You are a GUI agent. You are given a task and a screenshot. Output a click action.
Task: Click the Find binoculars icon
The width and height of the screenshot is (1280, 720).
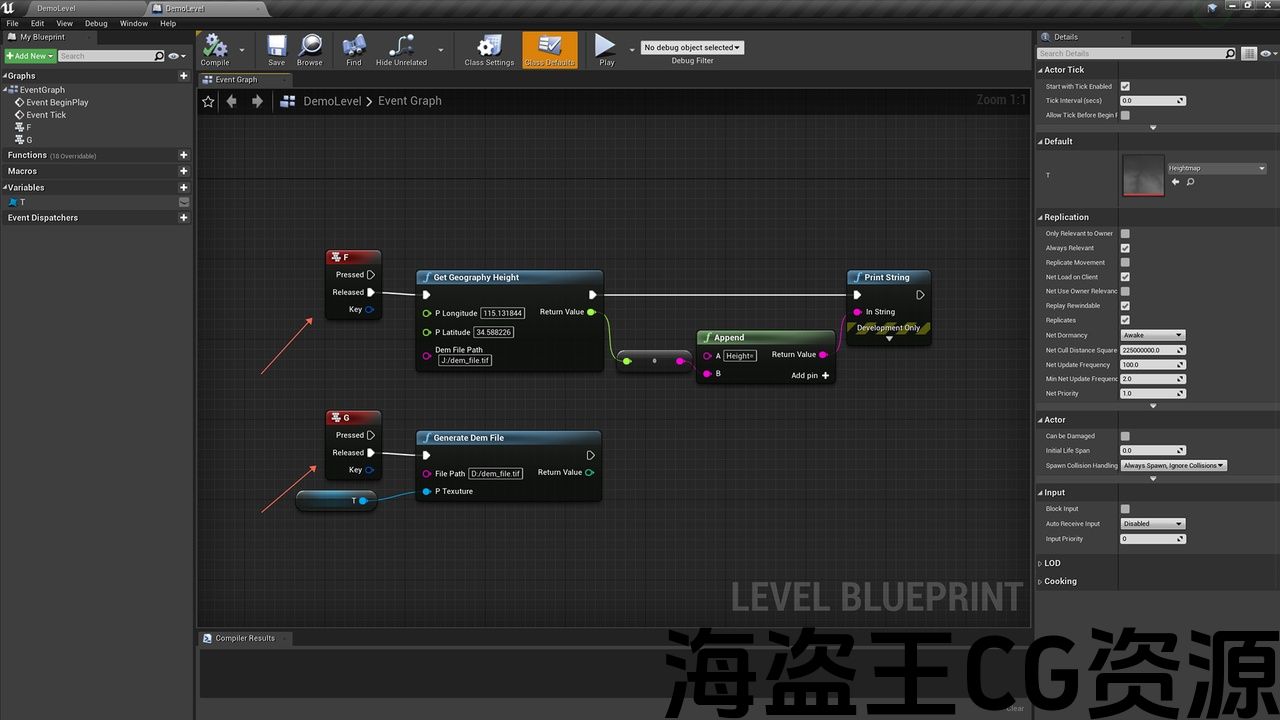pyautogui.click(x=354, y=48)
